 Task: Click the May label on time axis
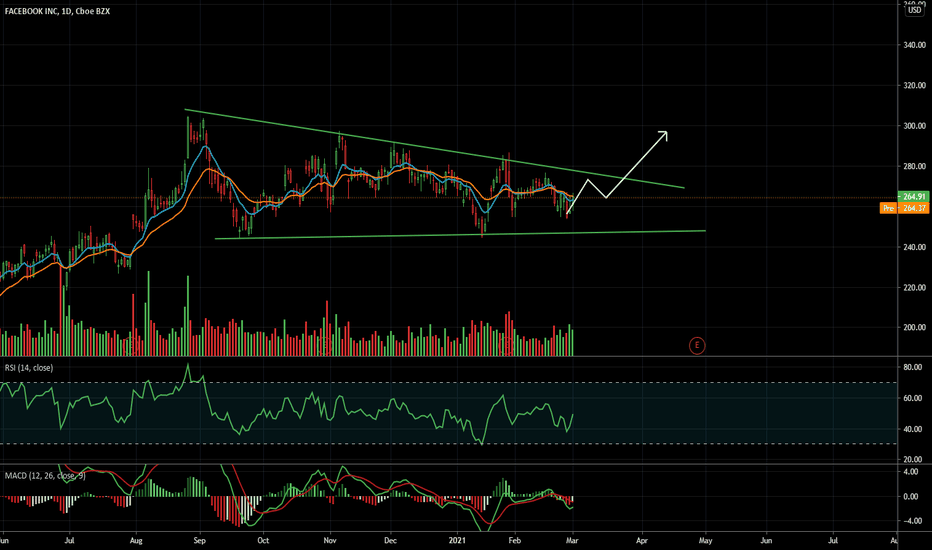point(706,540)
